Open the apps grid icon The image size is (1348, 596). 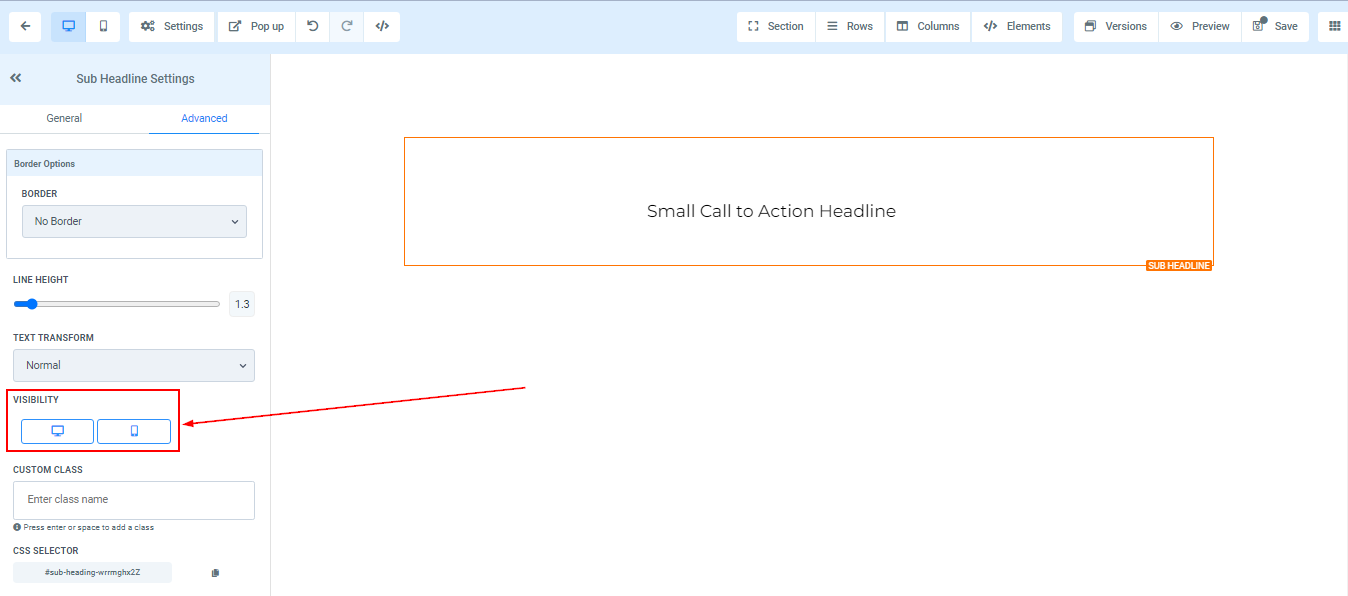pos(1334,27)
